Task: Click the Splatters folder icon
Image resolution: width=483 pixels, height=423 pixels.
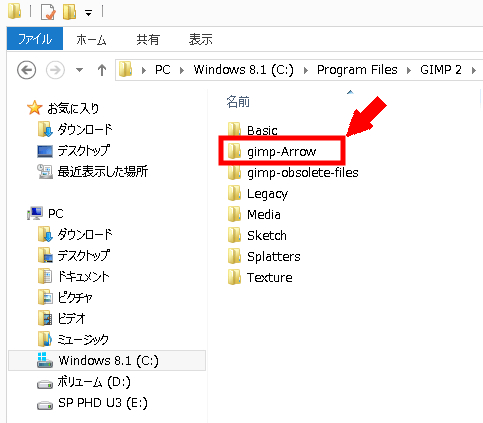Action: point(235,256)
